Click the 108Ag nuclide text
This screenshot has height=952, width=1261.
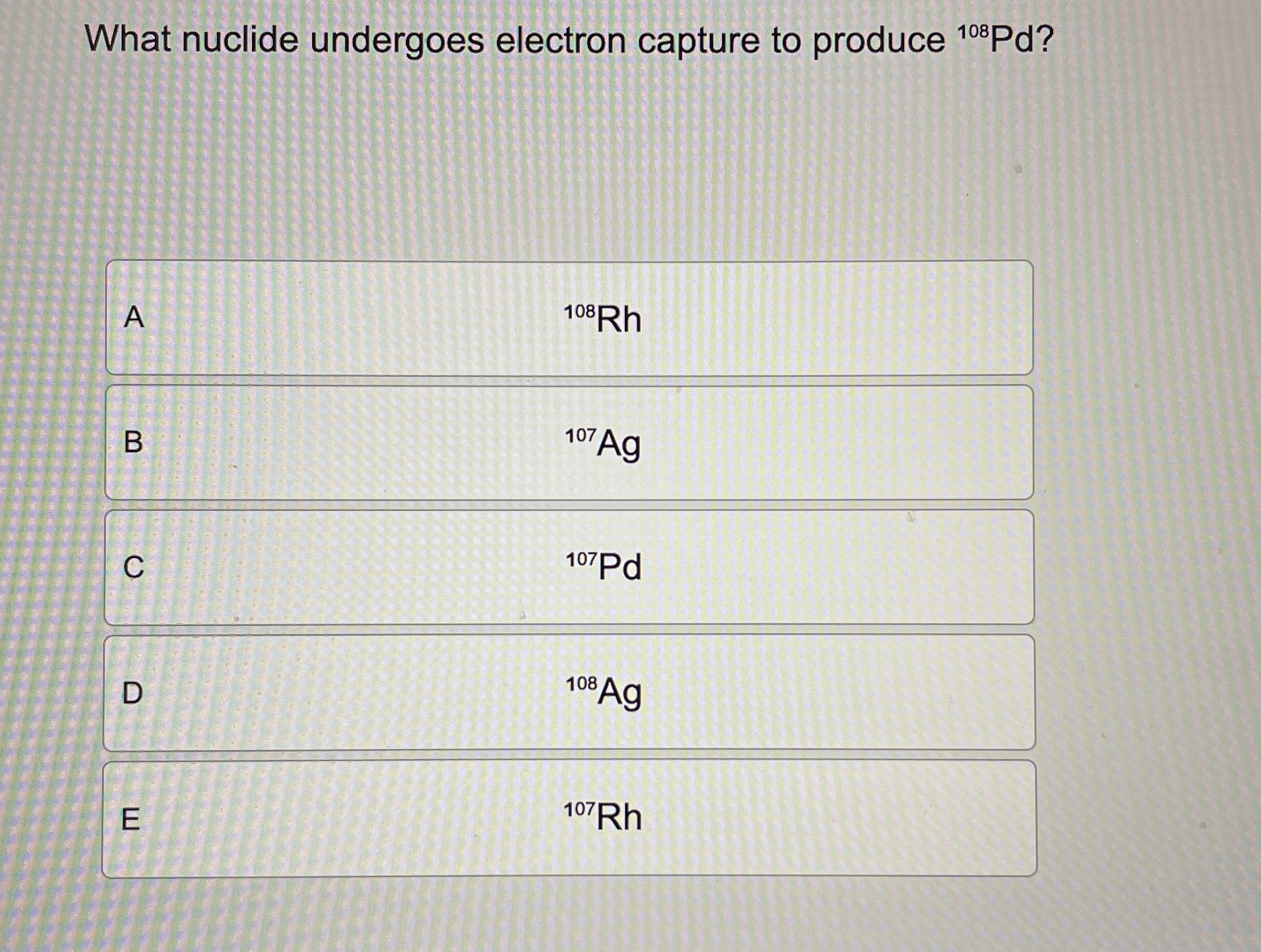click(x=603, y=693)
